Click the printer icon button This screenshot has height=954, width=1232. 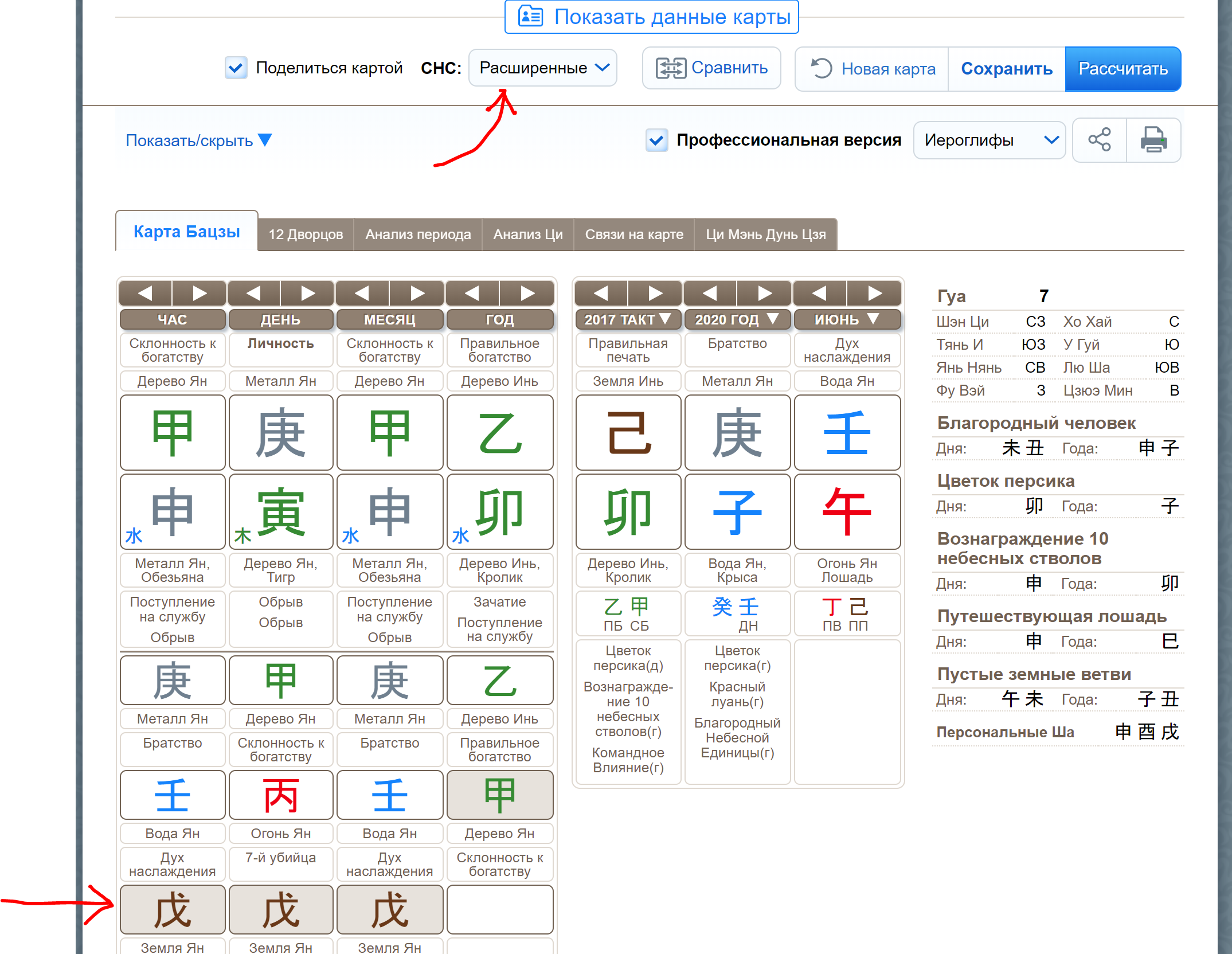coord(1153,140)
